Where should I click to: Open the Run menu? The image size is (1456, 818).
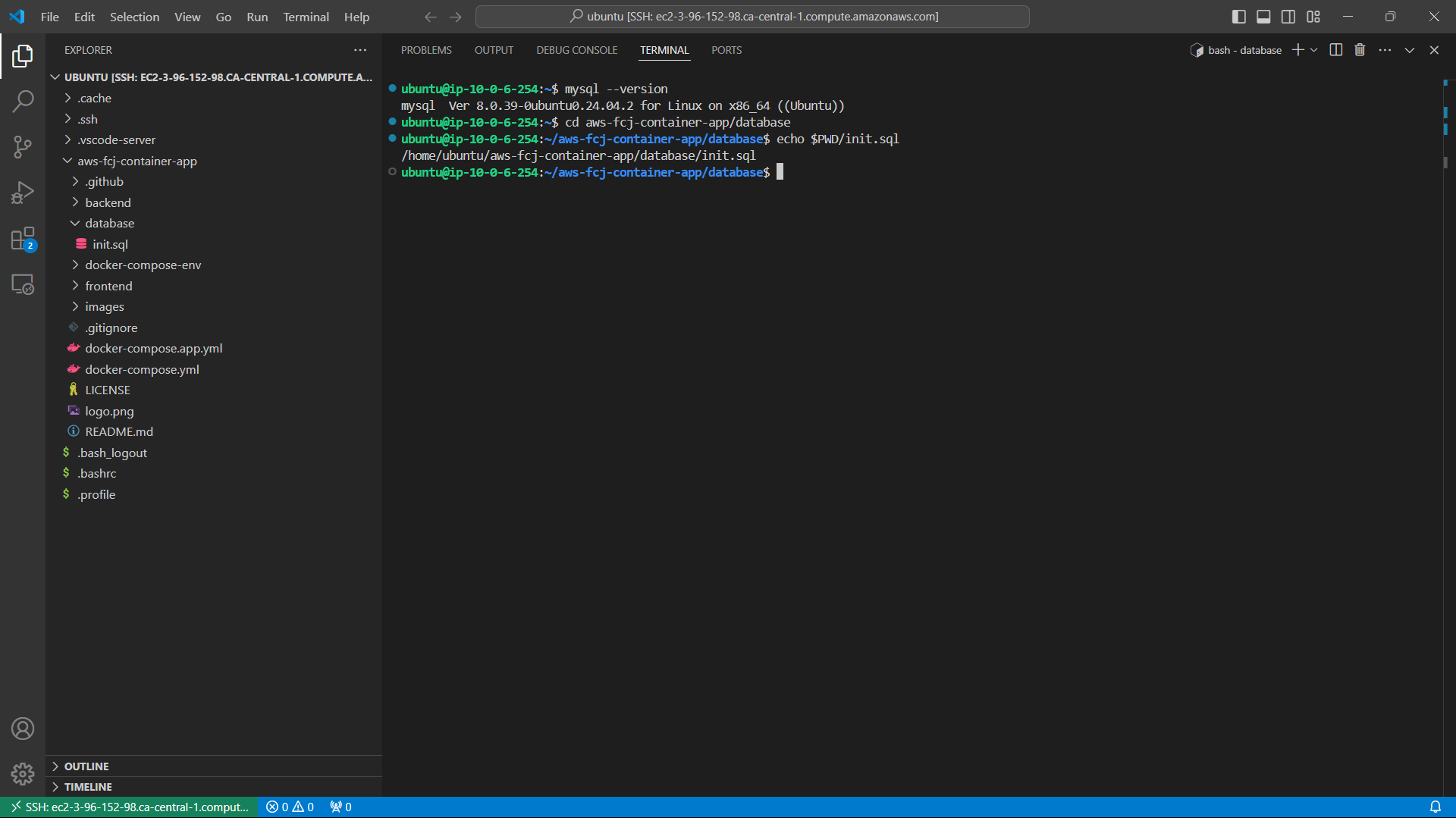257,17
